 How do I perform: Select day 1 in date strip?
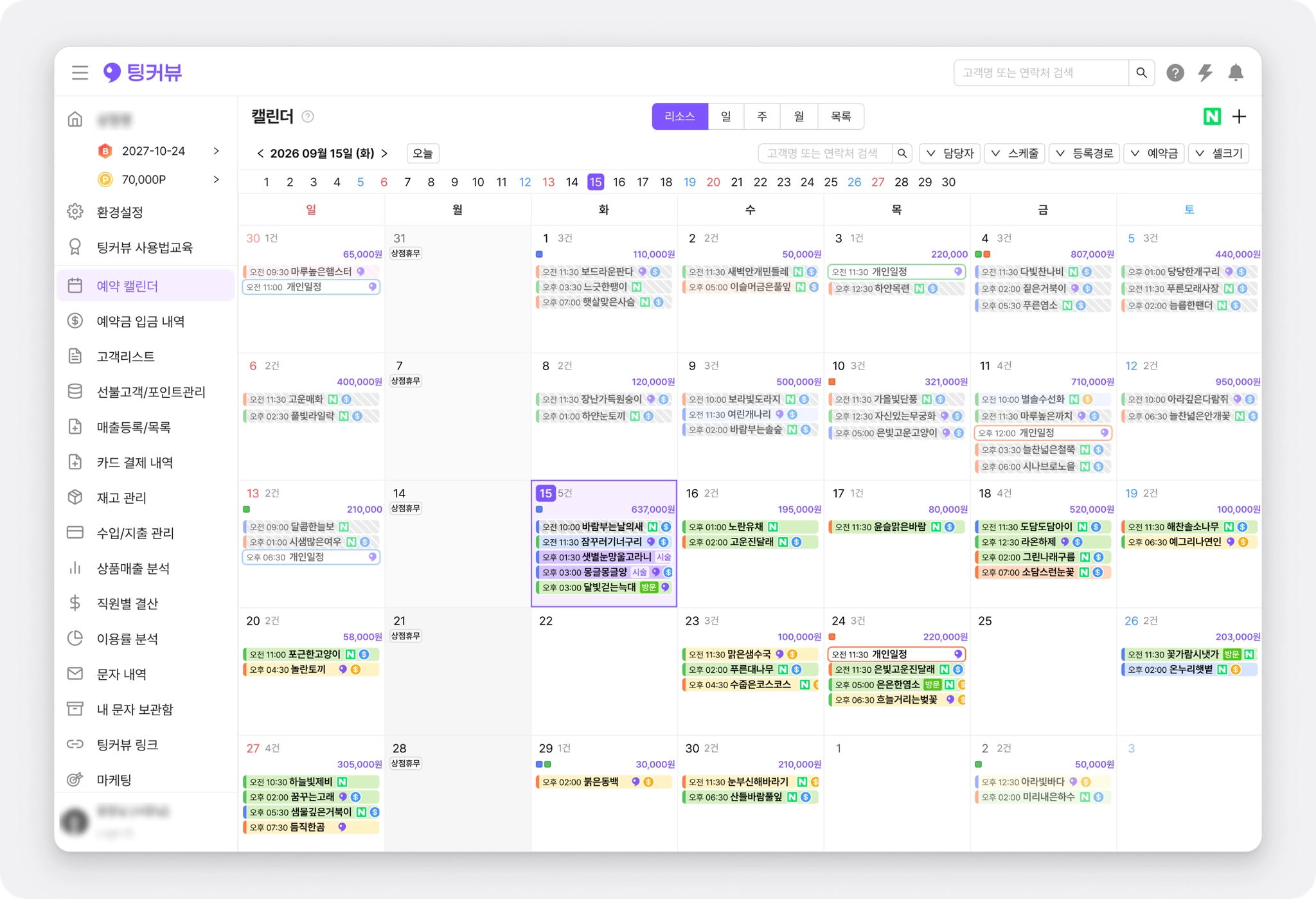point(266,182)
